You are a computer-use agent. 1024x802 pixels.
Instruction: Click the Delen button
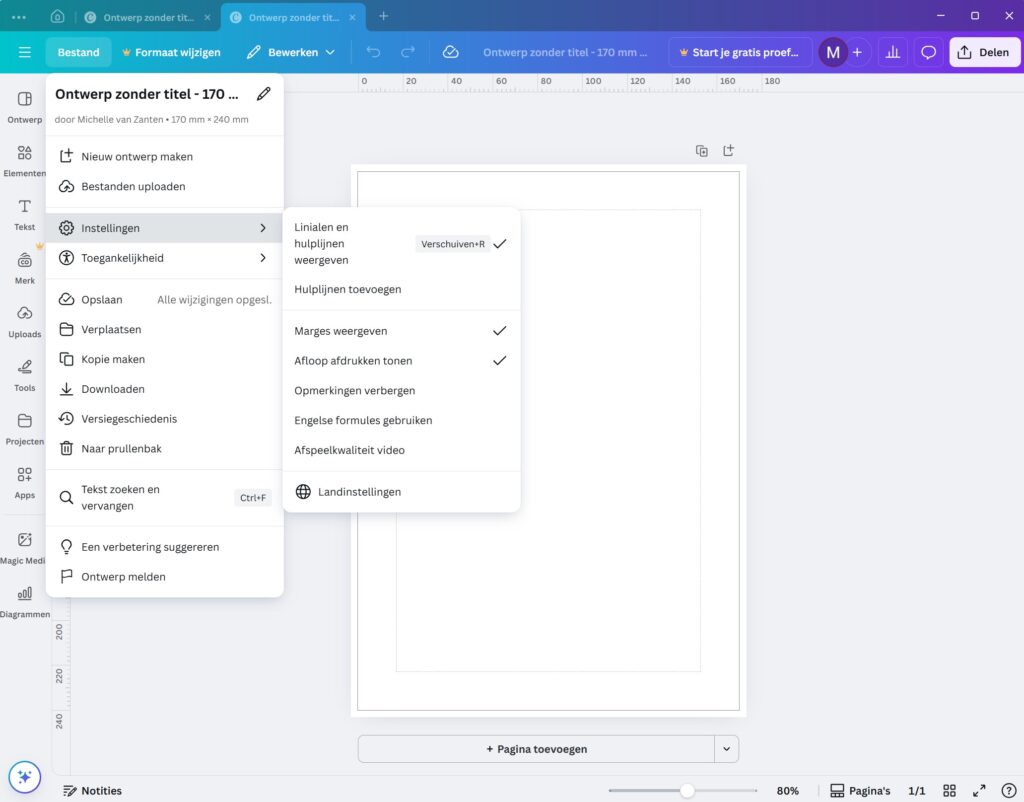984,52
